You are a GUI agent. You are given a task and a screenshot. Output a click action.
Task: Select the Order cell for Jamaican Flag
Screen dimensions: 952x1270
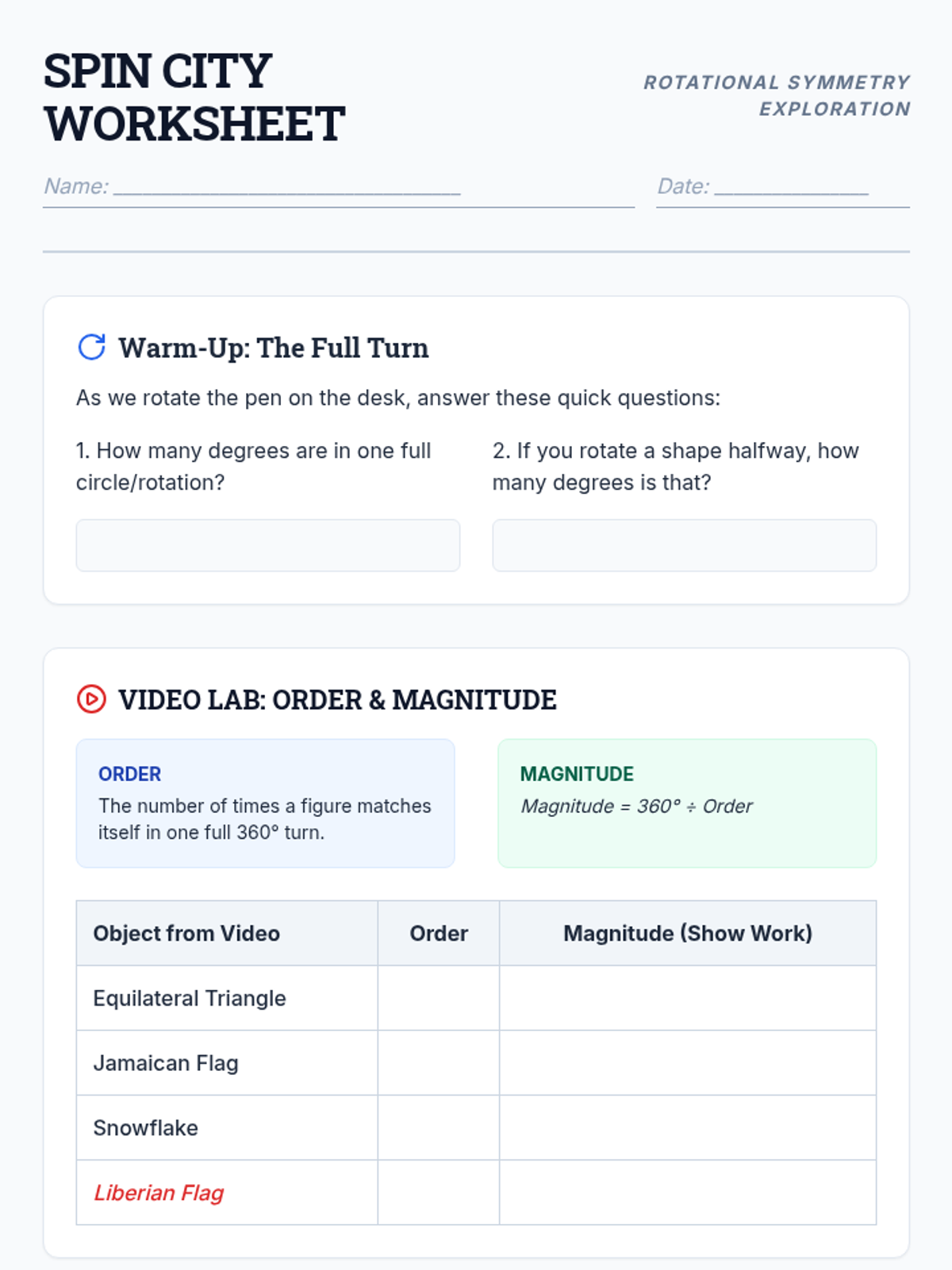pos(439,1063)
